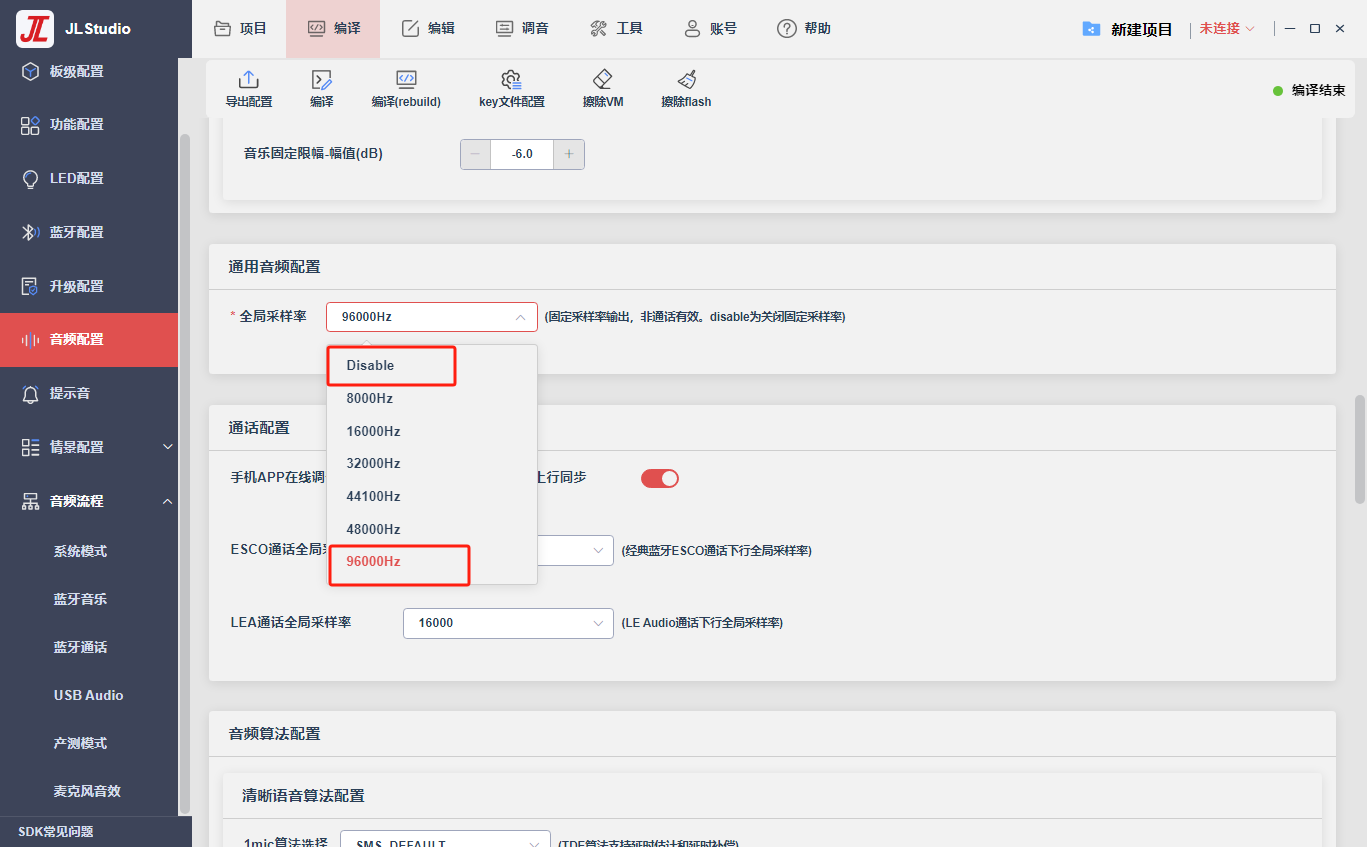Viewport: 1367px width, 847px height.
Task: Switch to the 调音 tab
Action: point(522,29)
